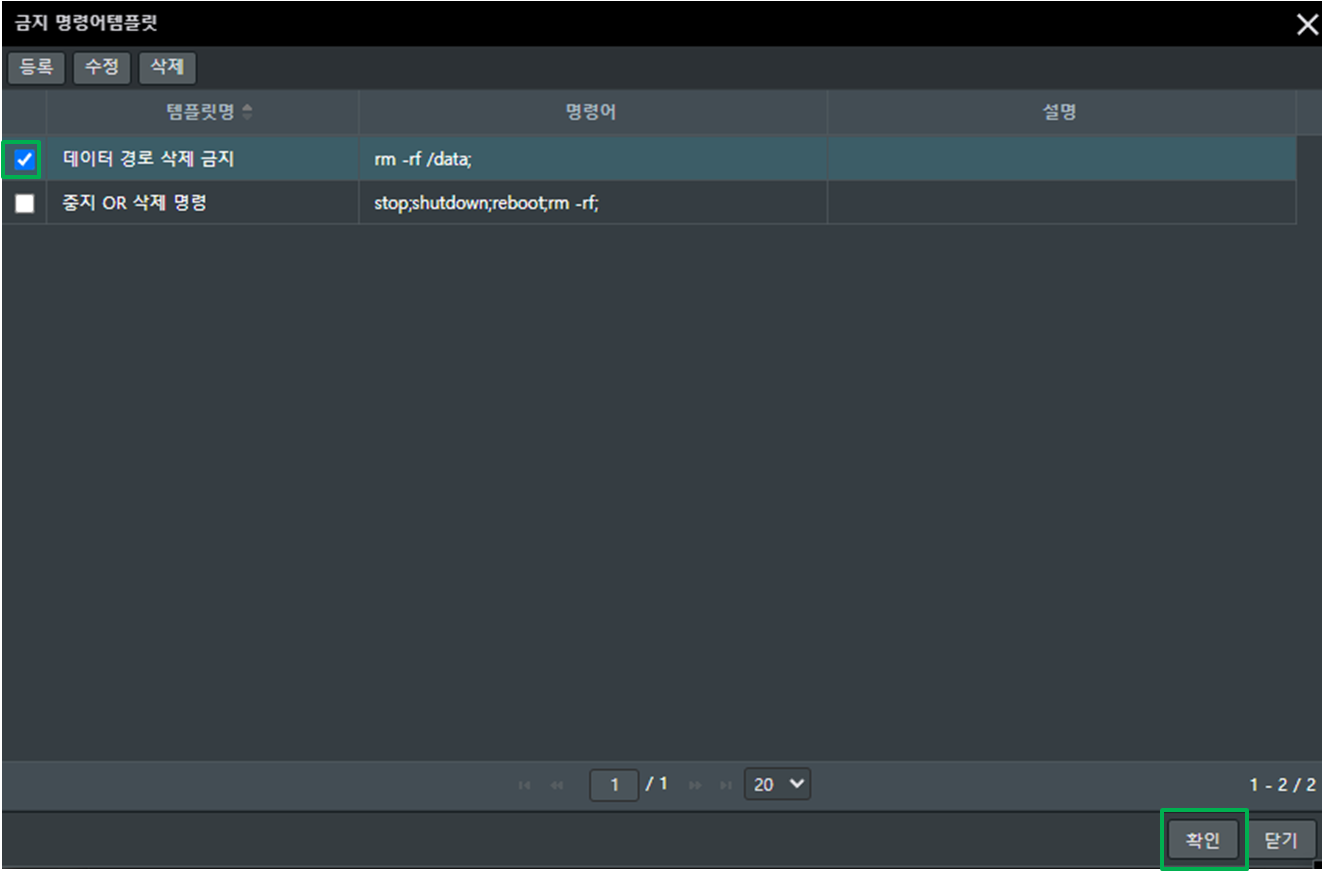The width and height of the screenshot is (1323, 872).
Task: Click the first page pagination icon
Action: pos(524,786)
